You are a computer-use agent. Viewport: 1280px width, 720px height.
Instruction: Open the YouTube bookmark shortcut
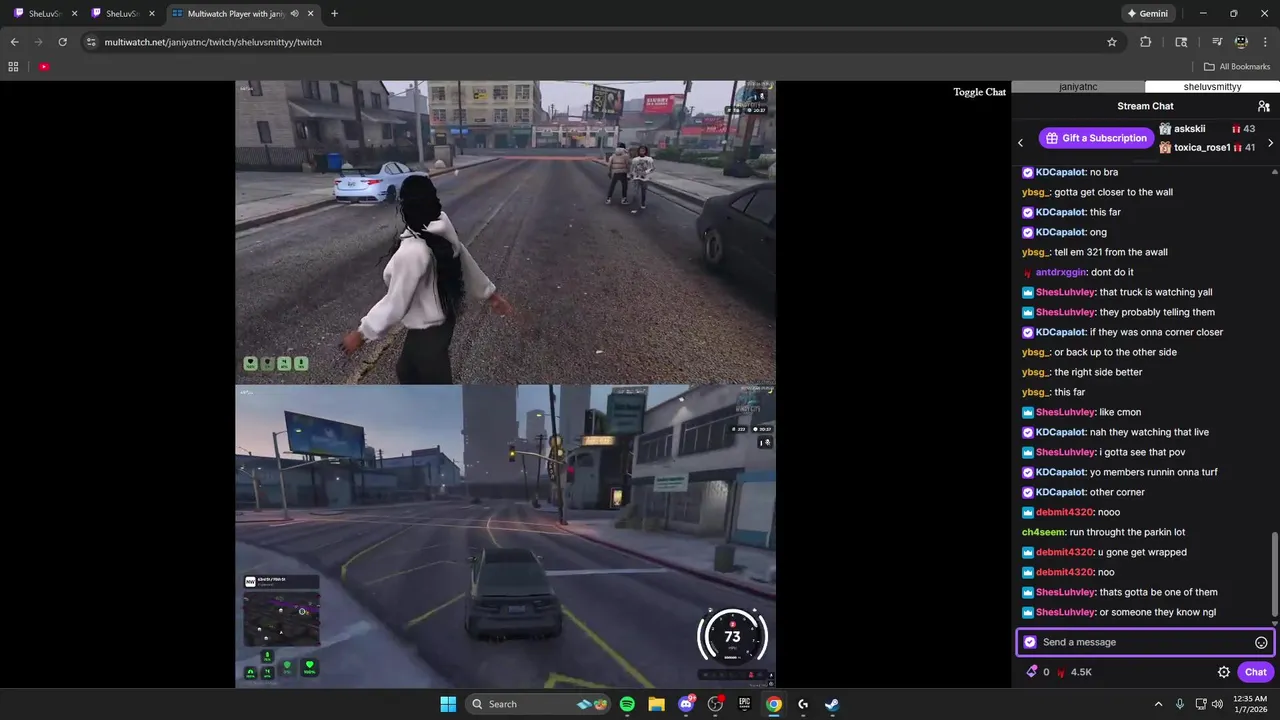44,67
